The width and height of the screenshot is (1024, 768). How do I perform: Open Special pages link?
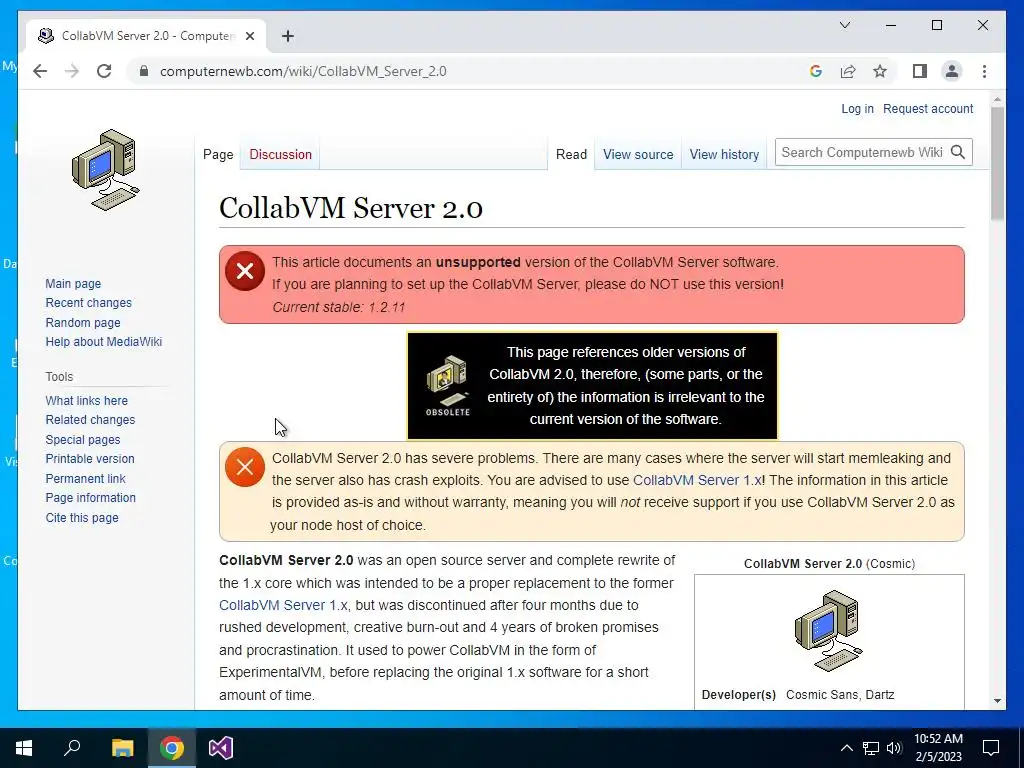click(x=82, y=440)
